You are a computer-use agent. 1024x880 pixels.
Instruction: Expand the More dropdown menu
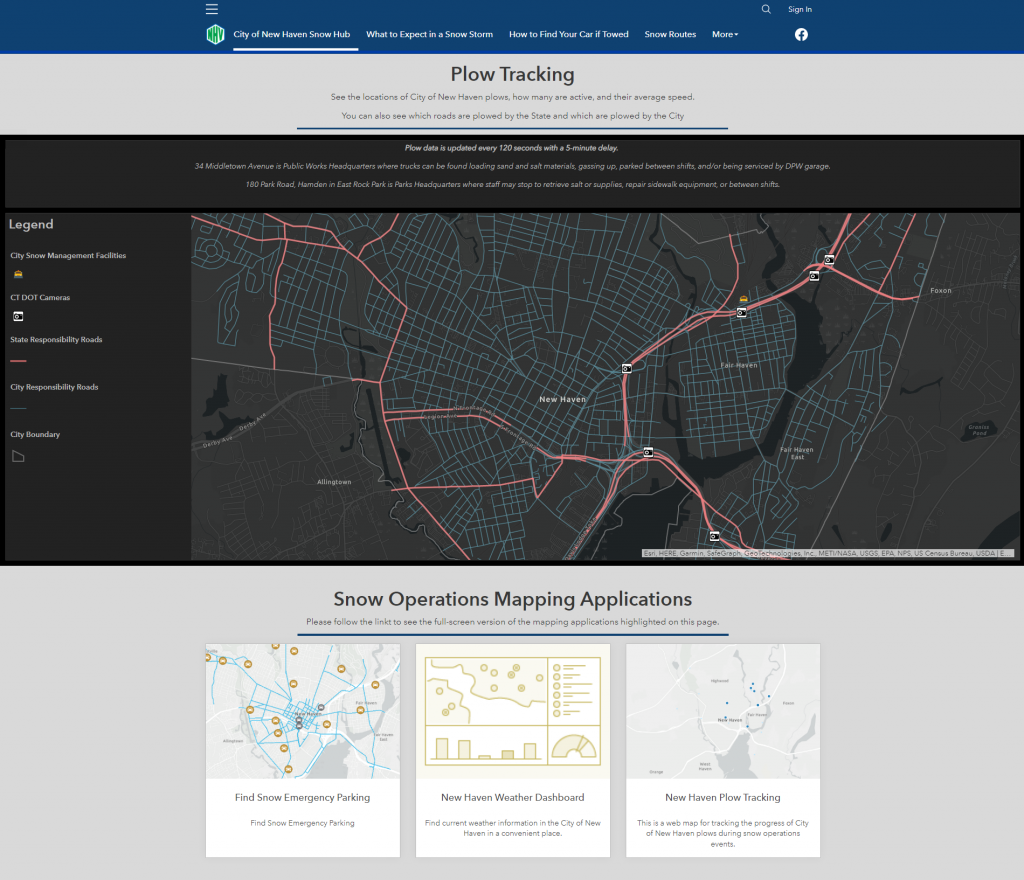[725, 35]
